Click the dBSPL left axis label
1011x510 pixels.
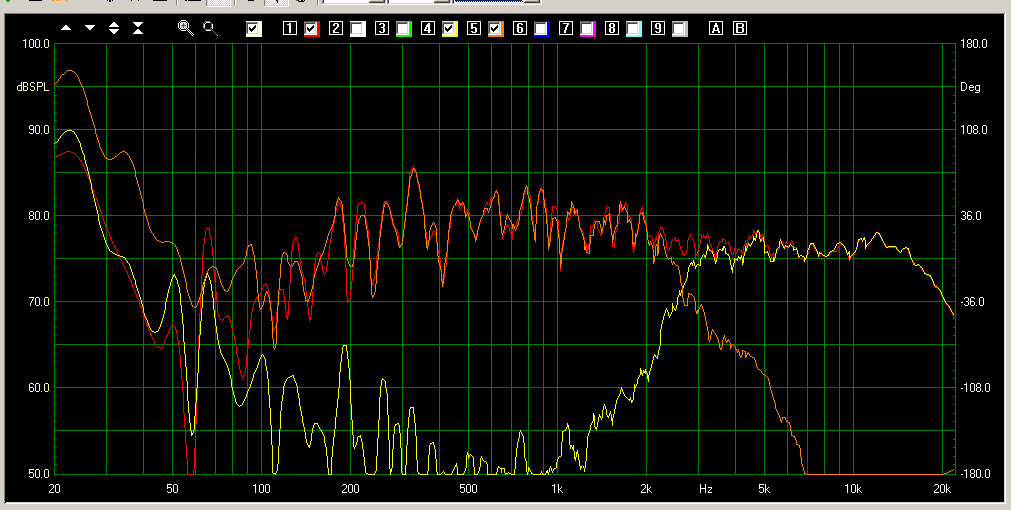pyautogui.click(x=32, y=87)
